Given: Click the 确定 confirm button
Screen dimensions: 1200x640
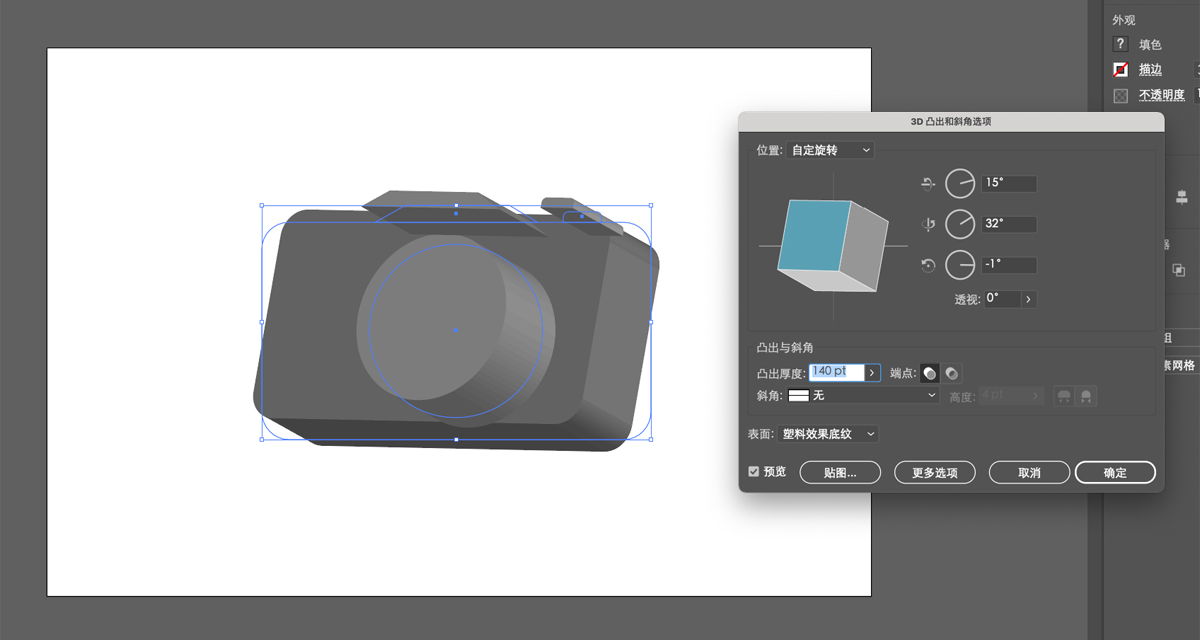Looking at the screenshot, I should pyautogui.click(x=1114, y=472).
